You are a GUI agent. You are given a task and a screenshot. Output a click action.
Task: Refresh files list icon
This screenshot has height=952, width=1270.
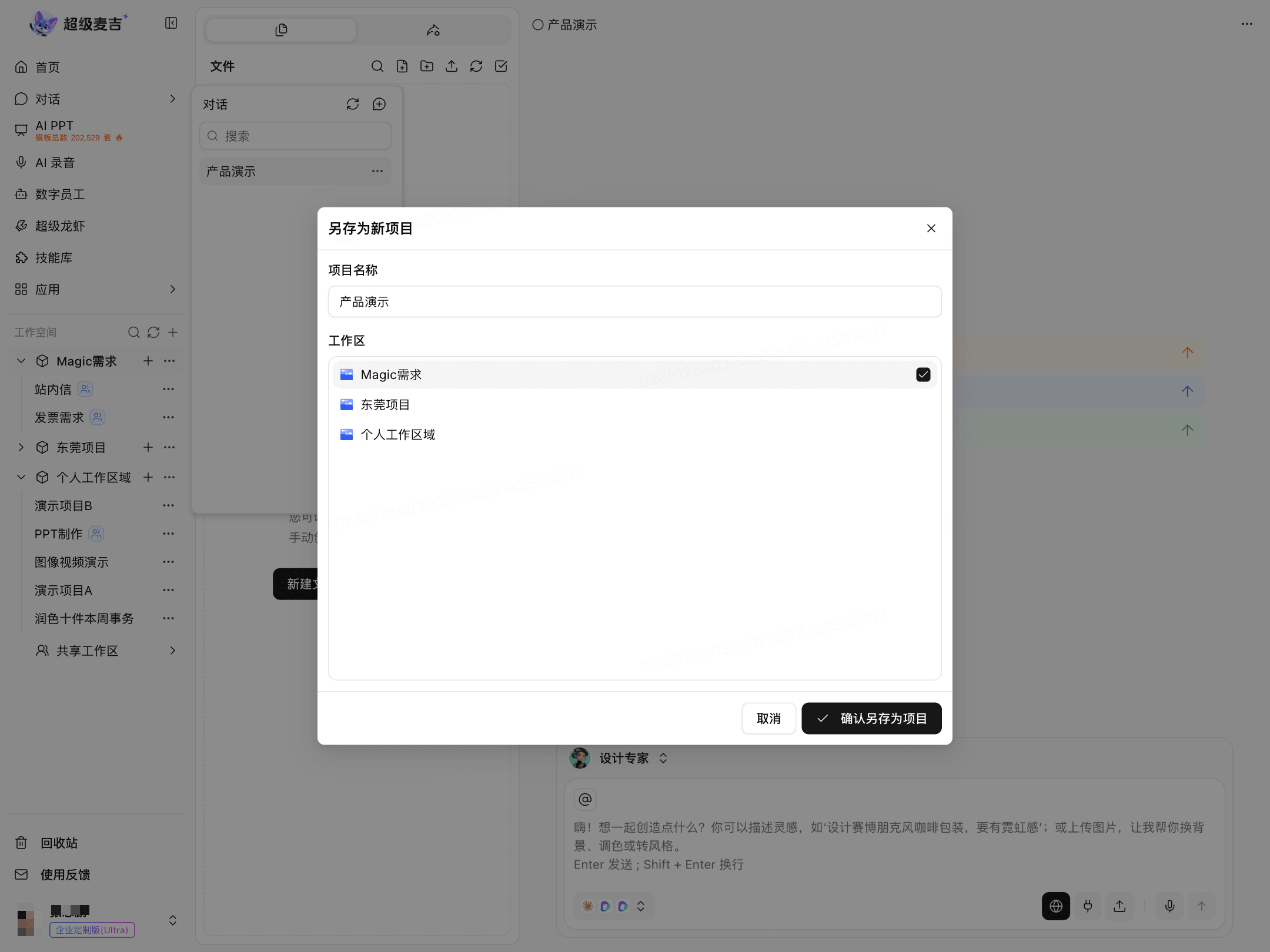[x=476, y=66]
